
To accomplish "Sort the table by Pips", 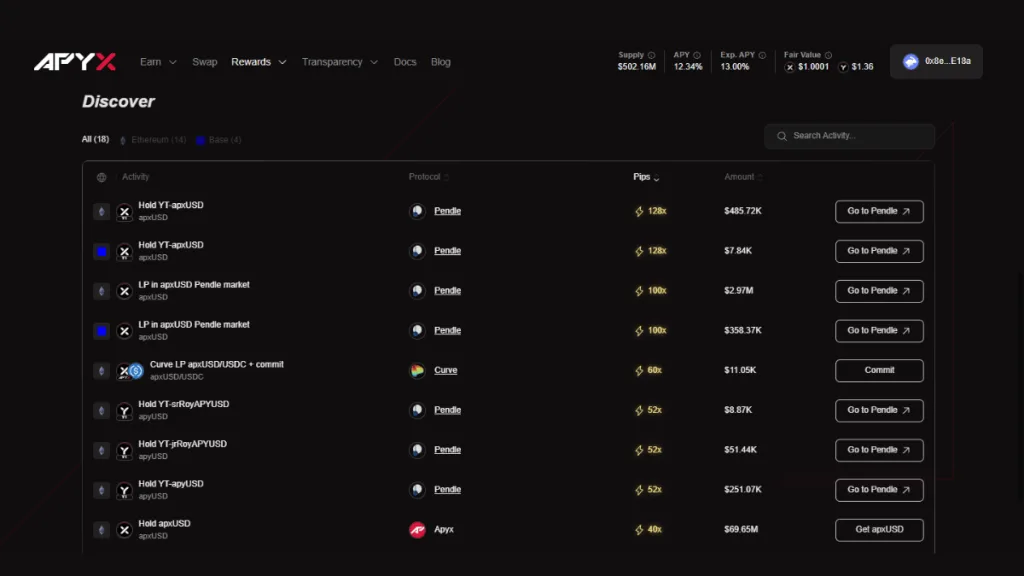I will [646, 177].
